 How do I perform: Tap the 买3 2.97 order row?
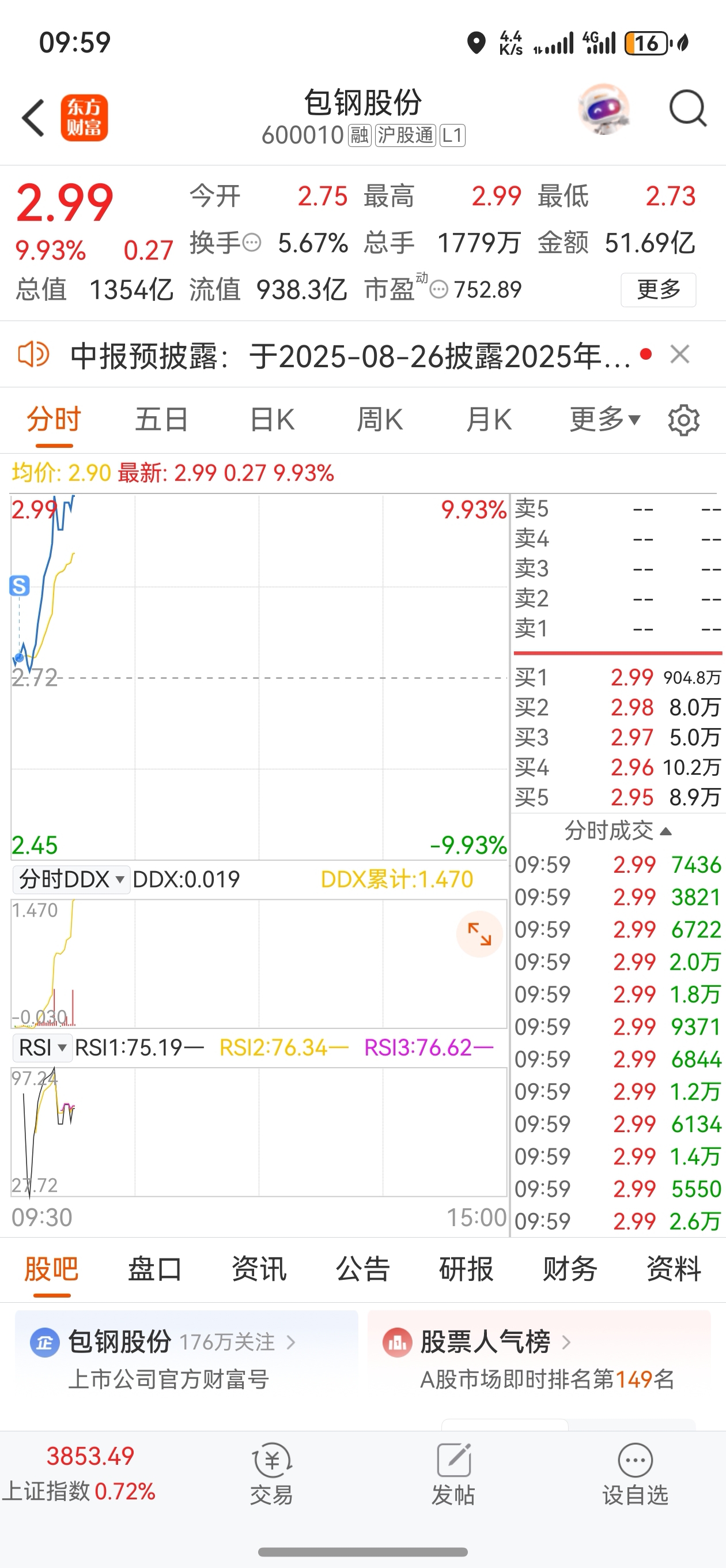tap(618, 737)
